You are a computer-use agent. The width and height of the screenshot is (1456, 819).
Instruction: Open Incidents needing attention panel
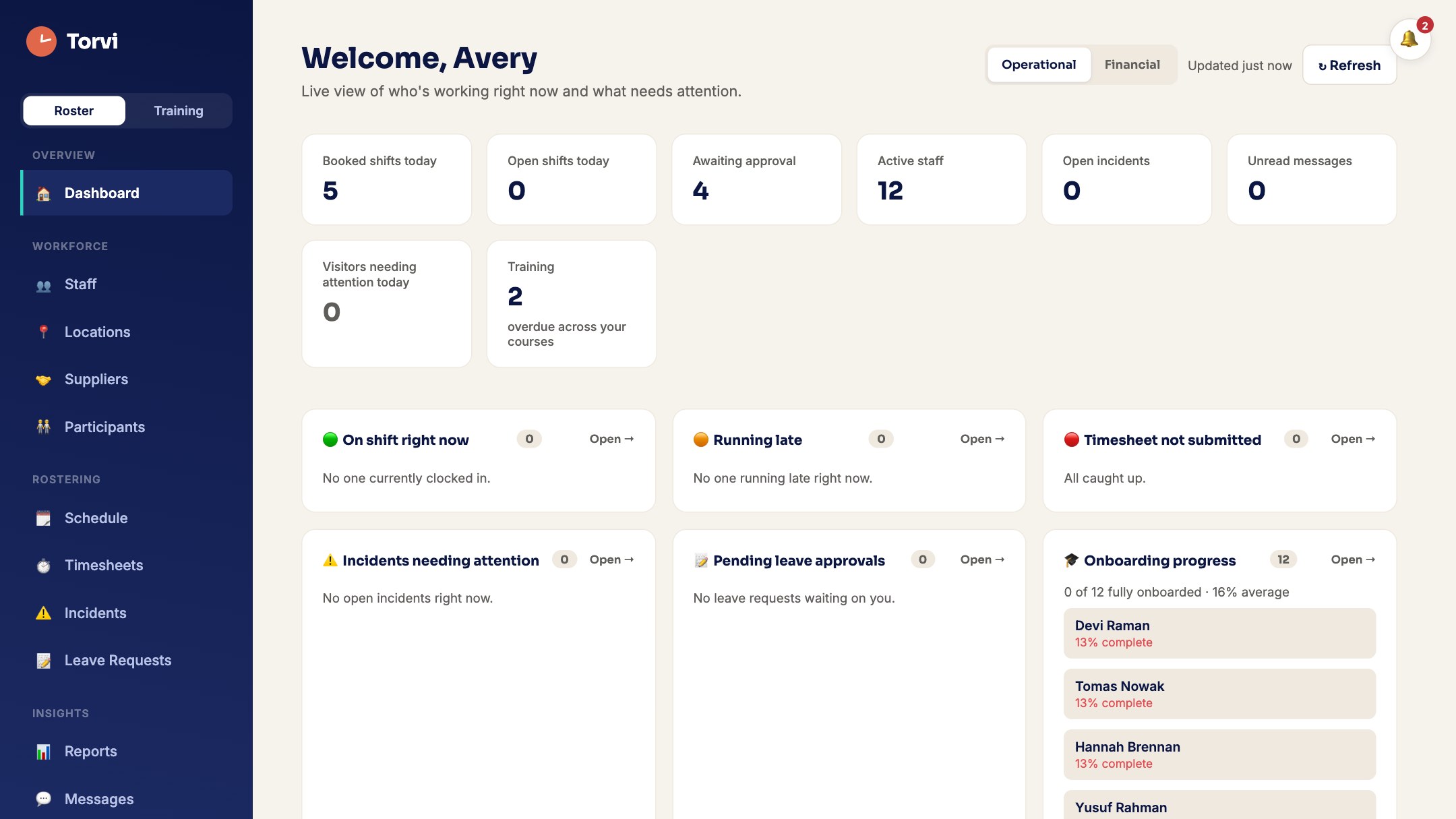(x=611, y=559)
